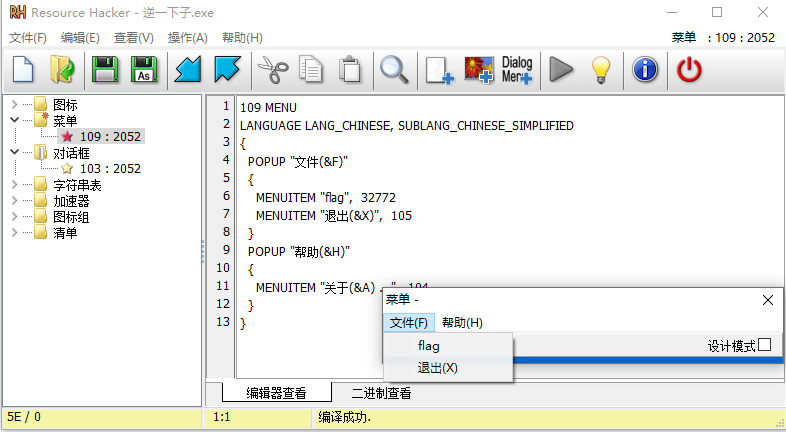Screen dimensions: 786x432
Task: Minimize the Resource Hacker window
Action: (672, 12)
